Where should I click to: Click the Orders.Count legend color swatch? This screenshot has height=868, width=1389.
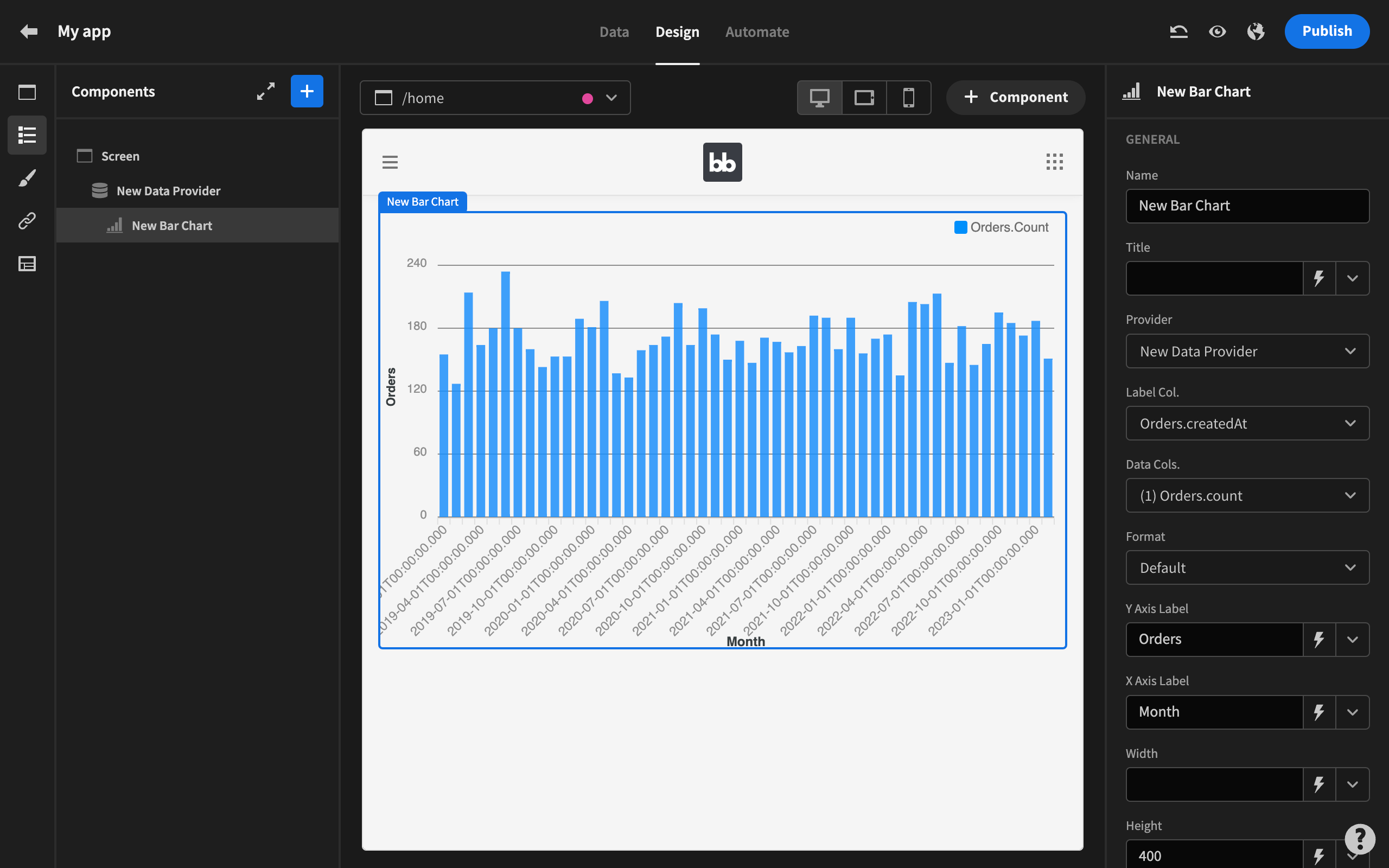(x=960, y=227)
